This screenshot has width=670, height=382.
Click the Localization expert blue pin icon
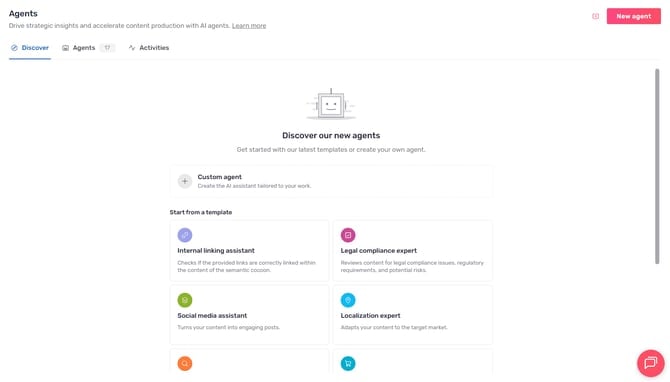(348, 300)
